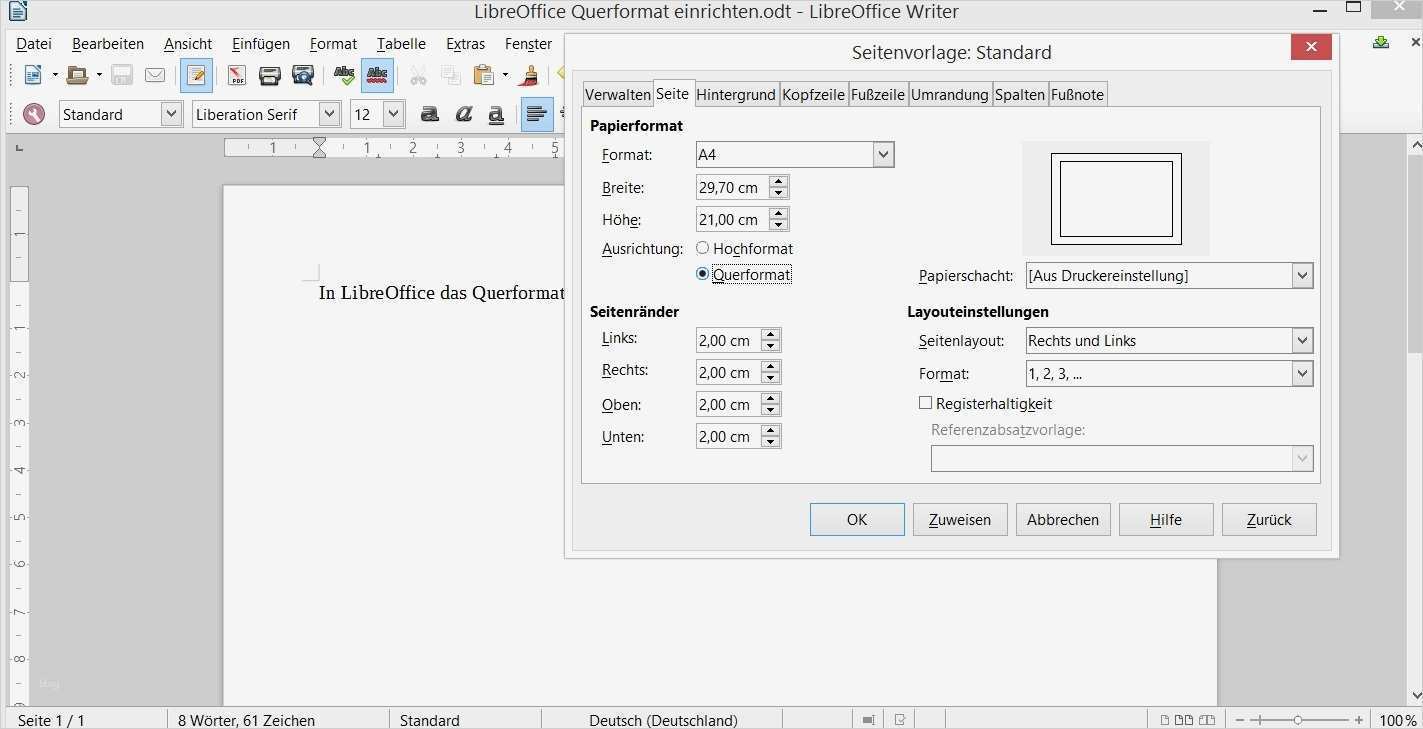Expand the New document arrow dropdown
The image size is (1423, 729).
tap(54, 75)
